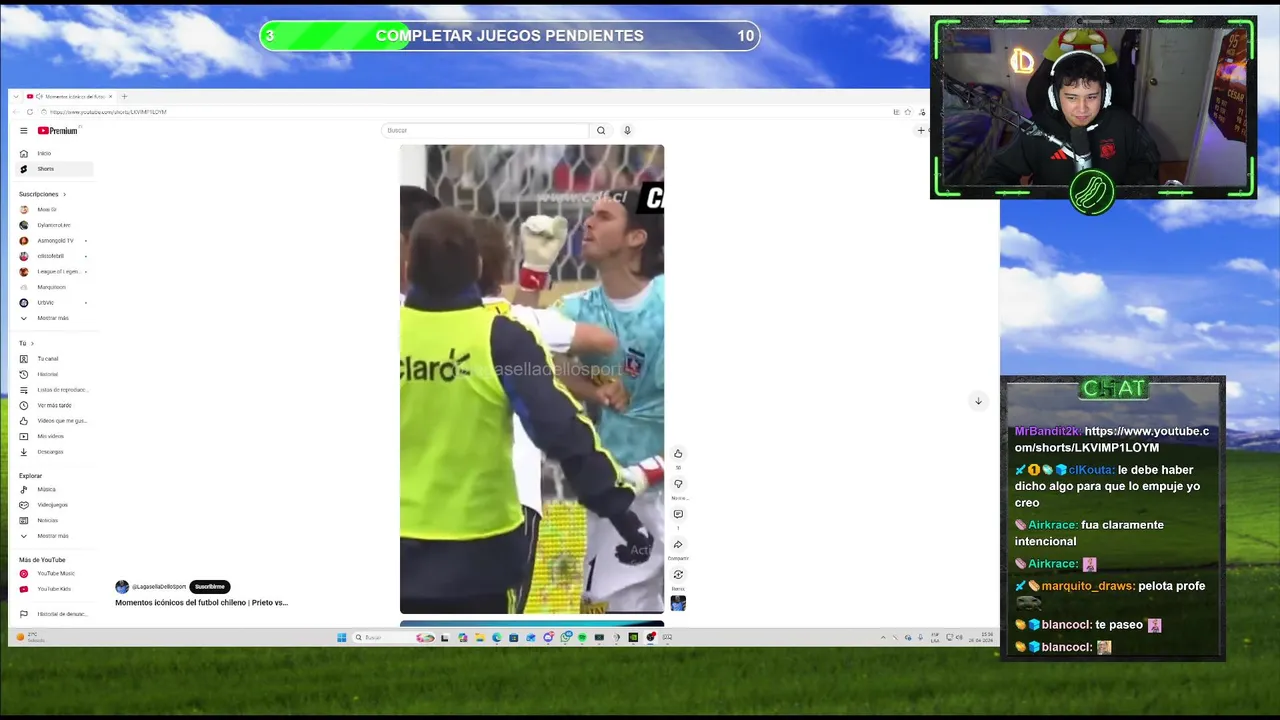Remix this Short
Viewport: 1280px width, 720px height.
678,575
